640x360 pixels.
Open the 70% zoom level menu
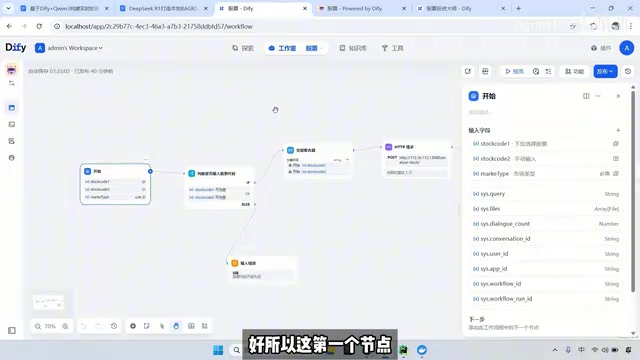click(x=50, y=326)
